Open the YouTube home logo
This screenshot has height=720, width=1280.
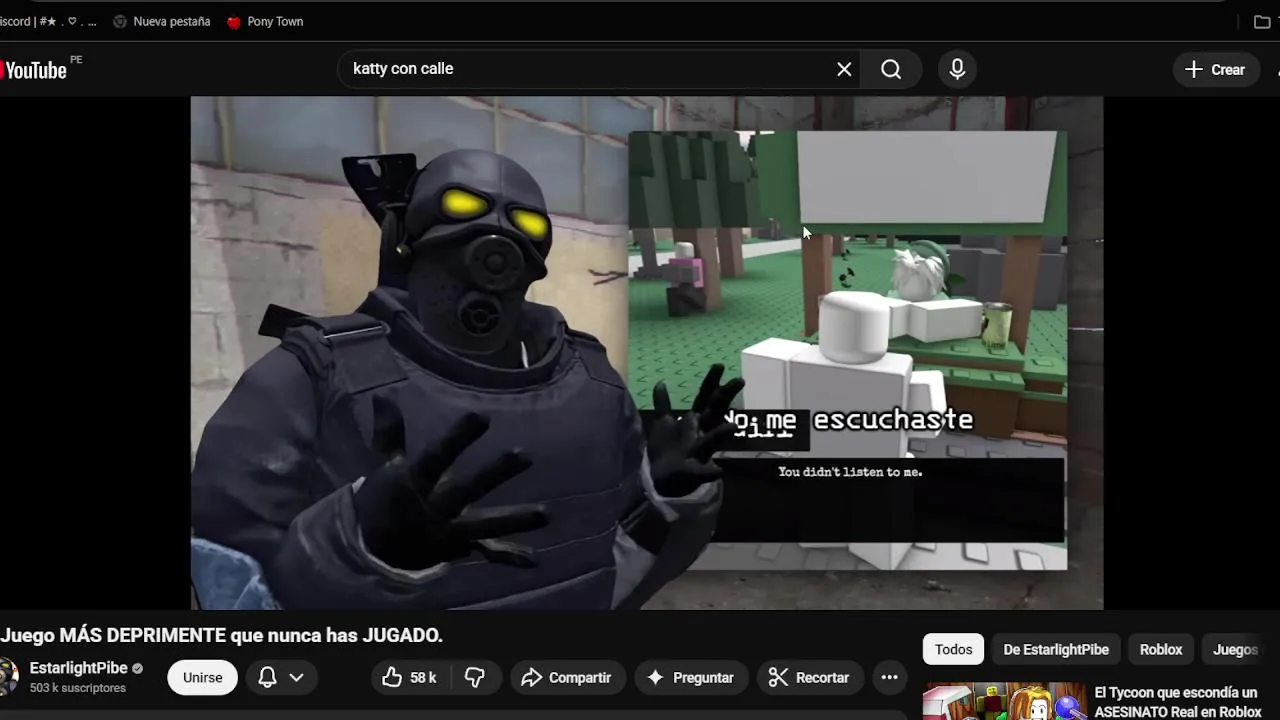[34, 69]
